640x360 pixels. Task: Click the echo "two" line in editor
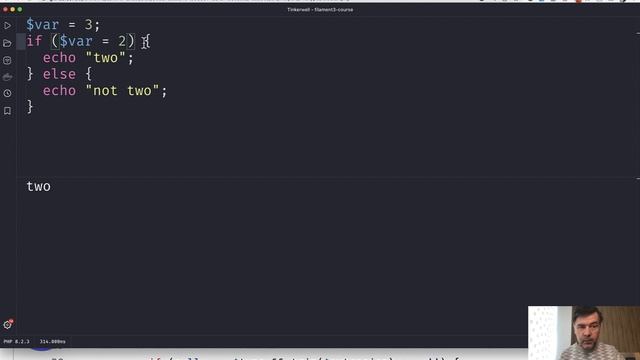pyautogui.click(x=88, y=58)
